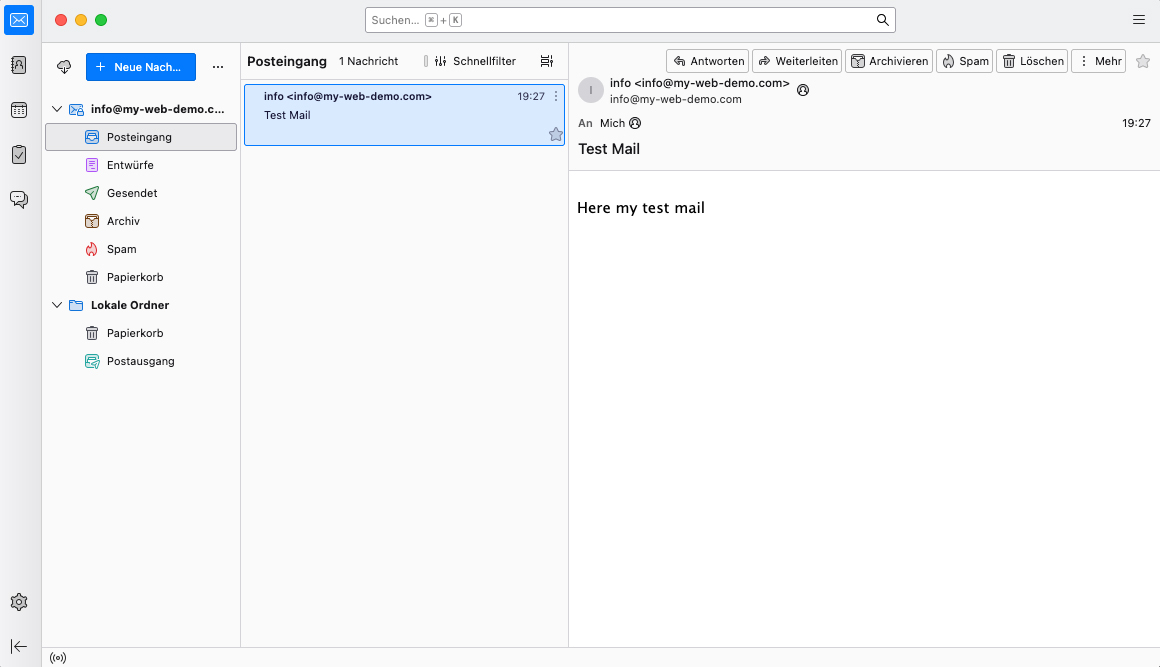The image size is (1160, 667).
Task: Click the Antworten button
Action: 708,61
